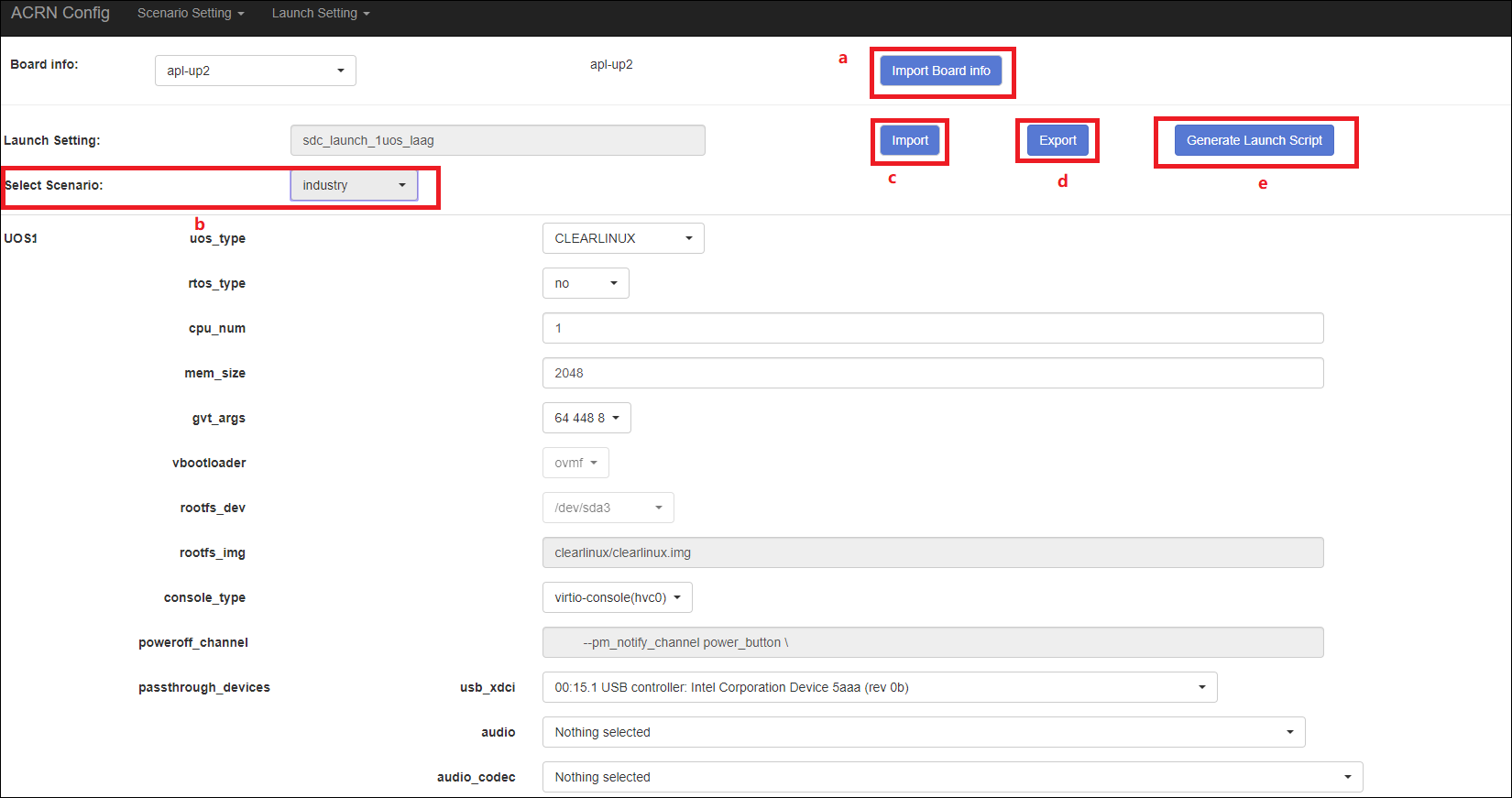Open the Launch Setting menu
The height and width of the screenshot is (798, 1512).
point(320,14)
